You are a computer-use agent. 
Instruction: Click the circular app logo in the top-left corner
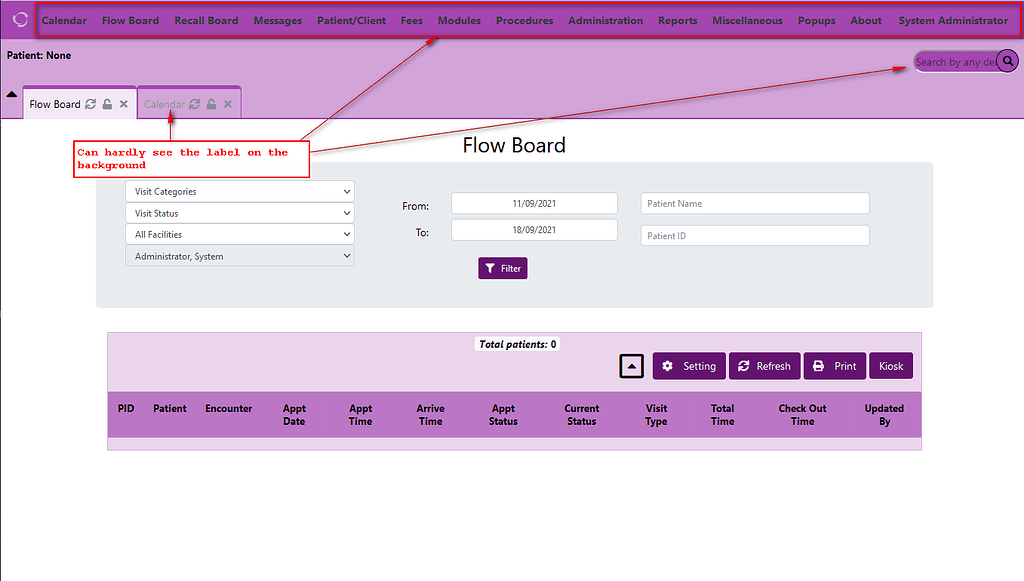[18, 18]
